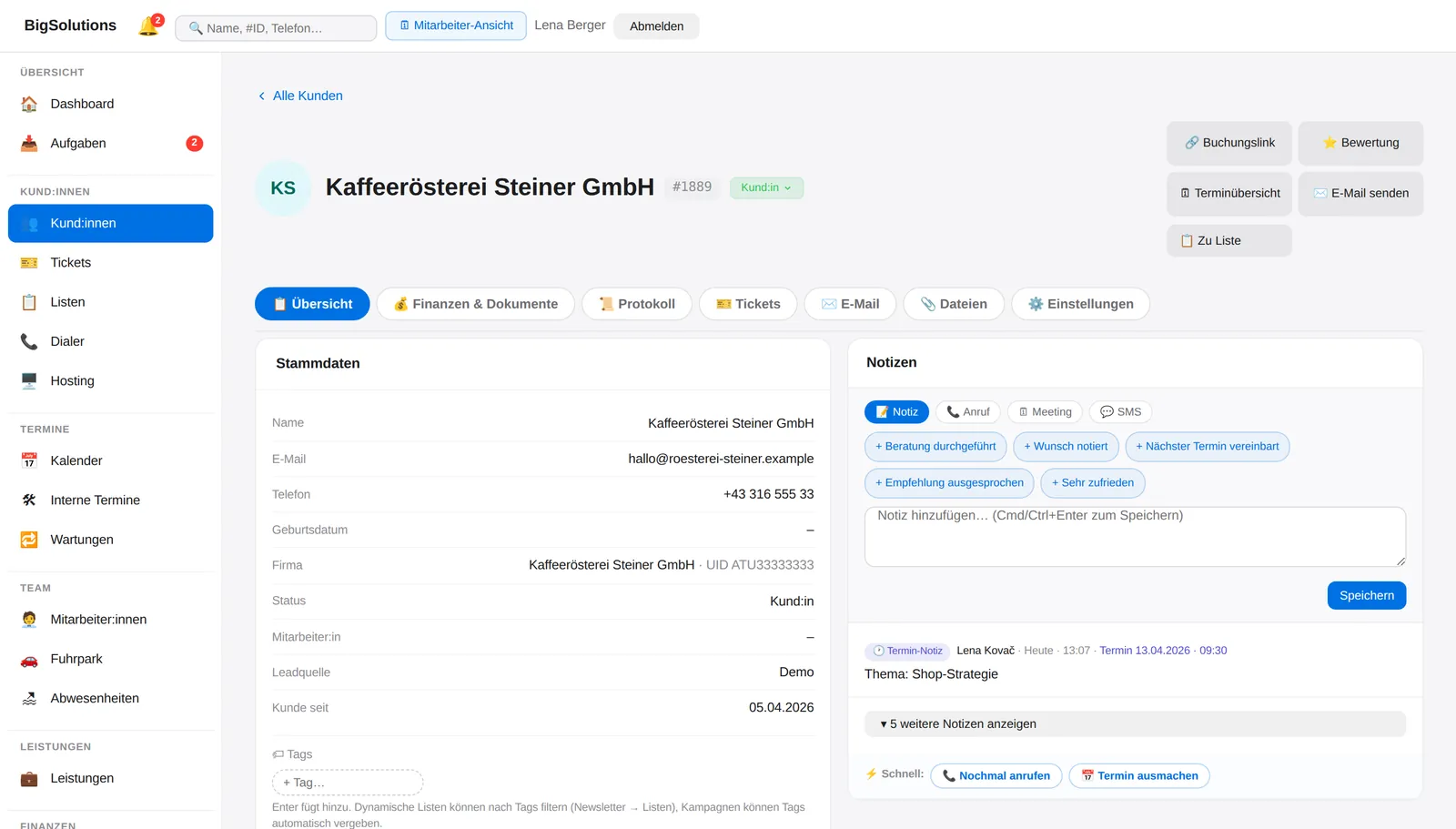Click the Listen clipboard icon
This screenshot has width=1456, height=829.
[29, 302]
